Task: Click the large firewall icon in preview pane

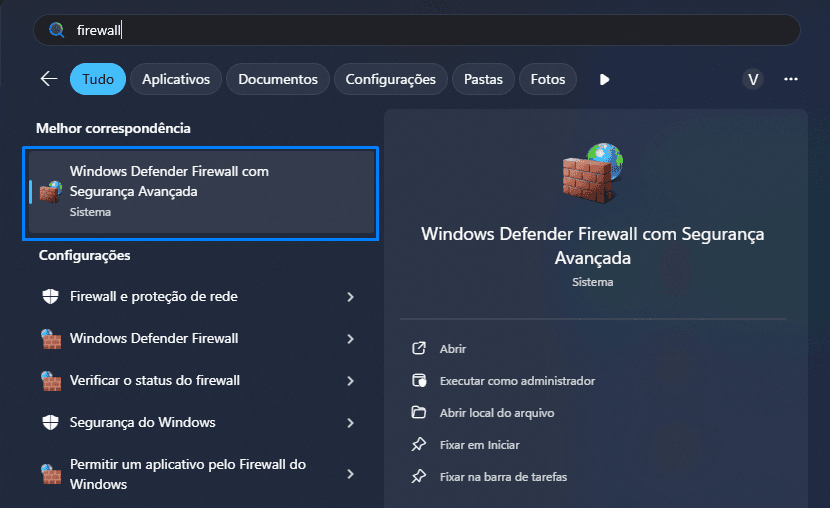Action: [593, 173]
